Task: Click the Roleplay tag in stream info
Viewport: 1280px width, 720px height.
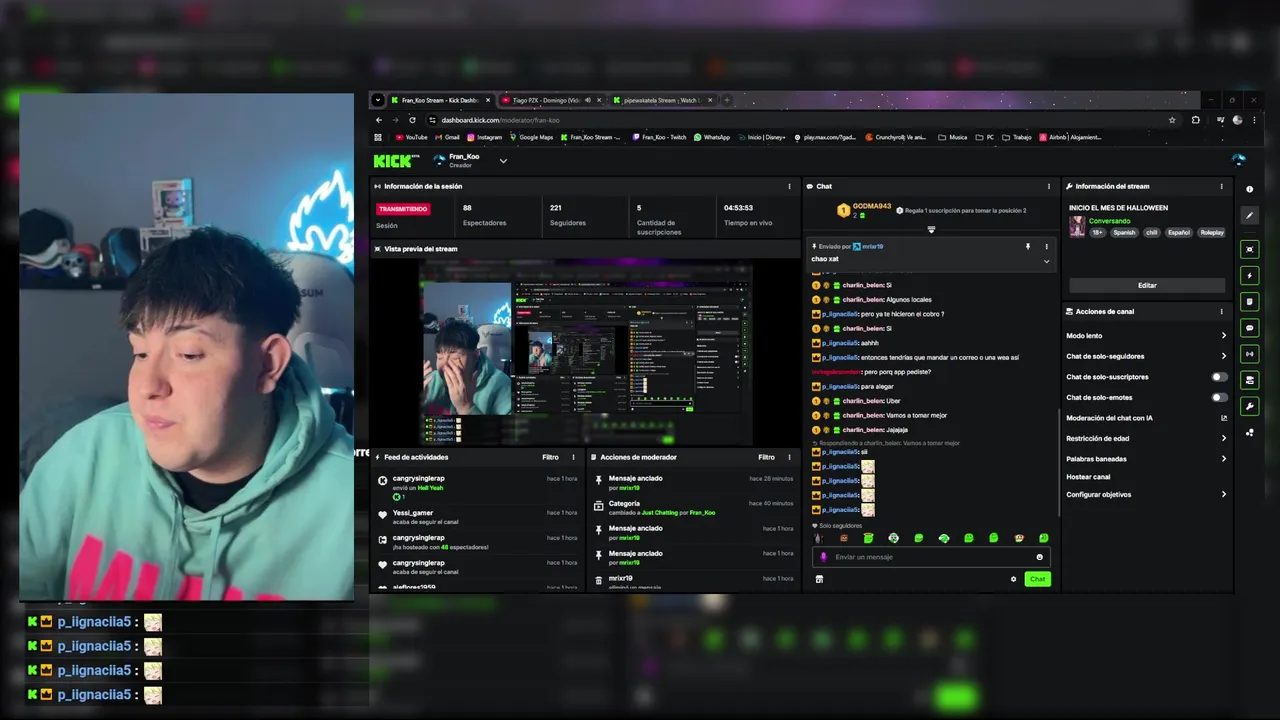Action: point(1211,232)
